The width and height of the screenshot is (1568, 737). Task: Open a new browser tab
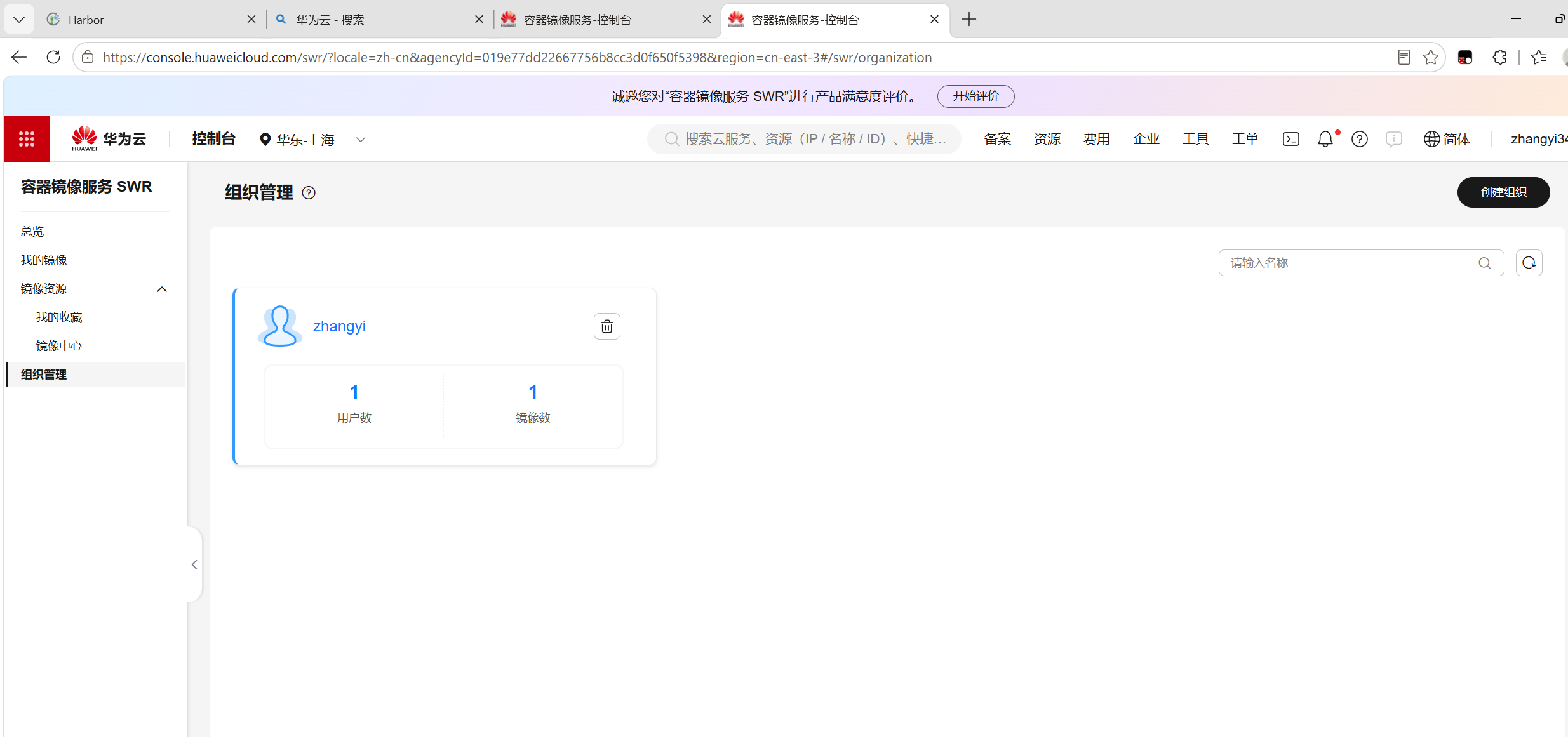pyautogui.click(x=969, y=20)
